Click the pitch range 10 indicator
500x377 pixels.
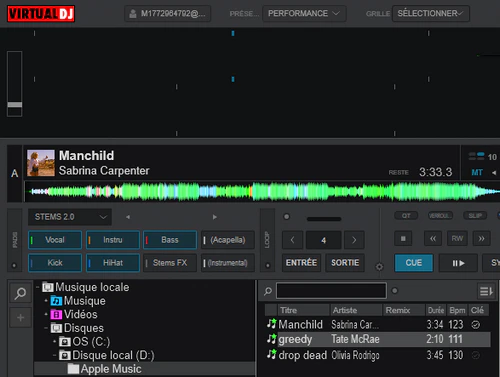click(x=492, y=157)
